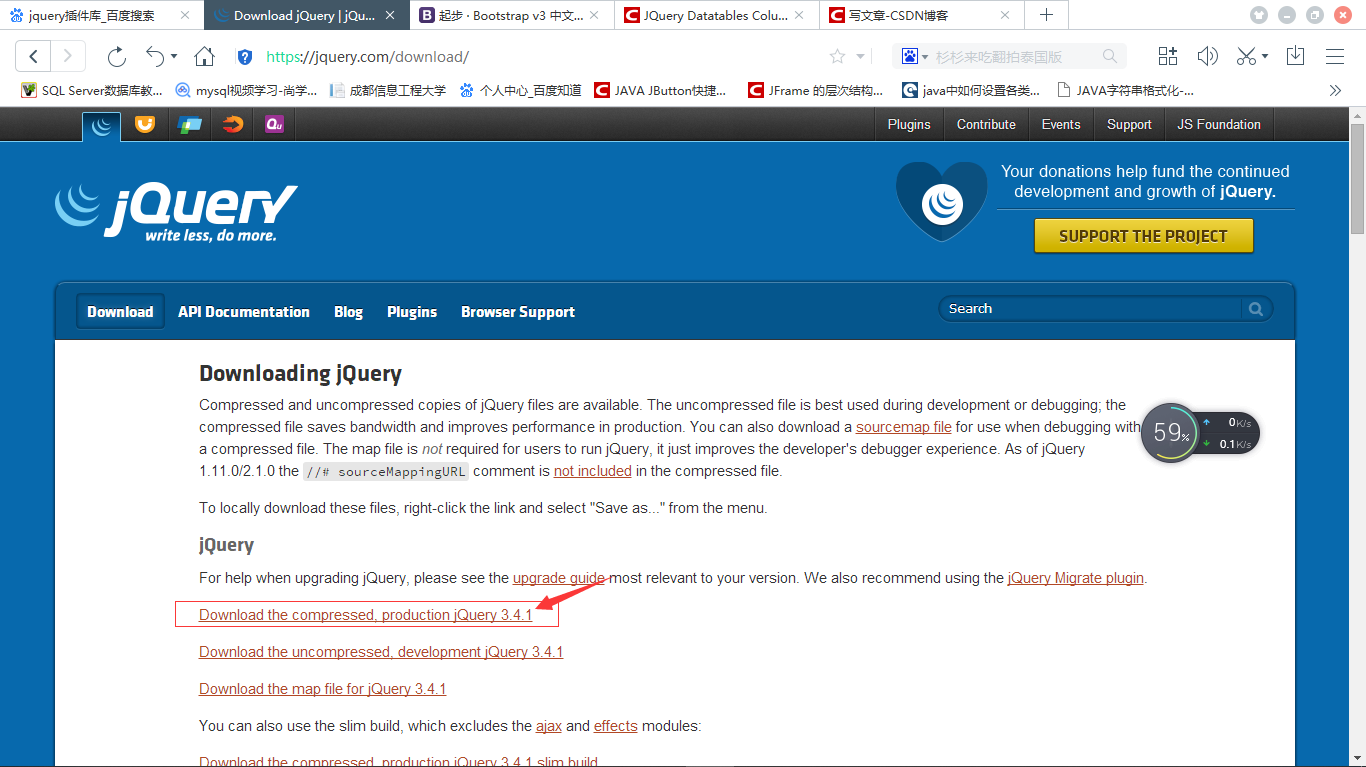Click the add-application grid icon
The image size is (1366, 767).
1167,57
